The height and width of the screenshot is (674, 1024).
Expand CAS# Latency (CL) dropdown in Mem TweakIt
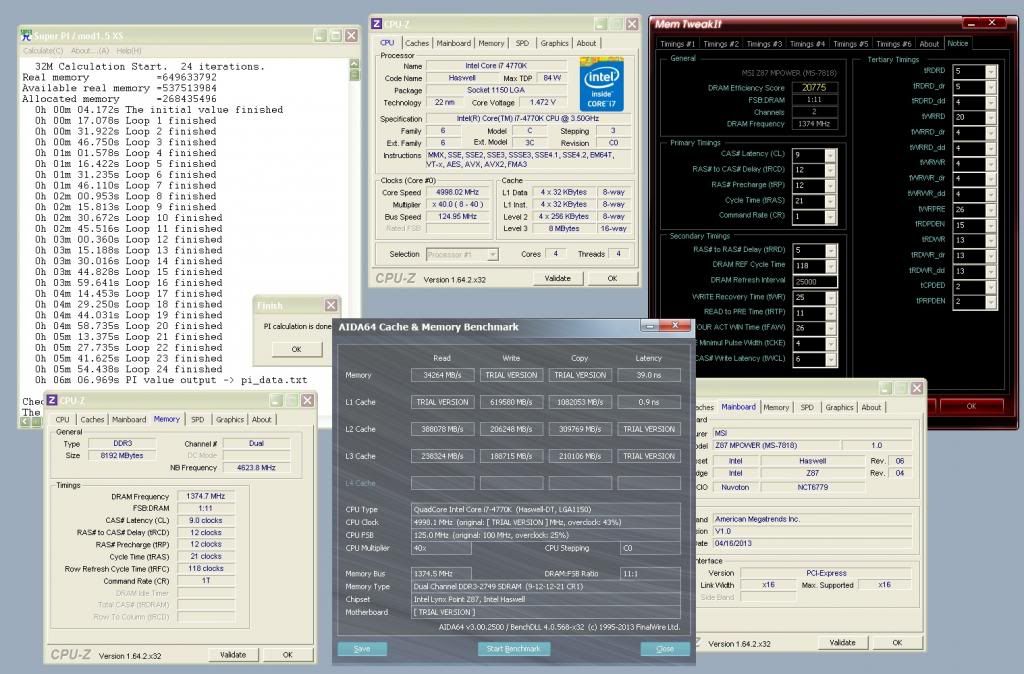tap(830, 155)
